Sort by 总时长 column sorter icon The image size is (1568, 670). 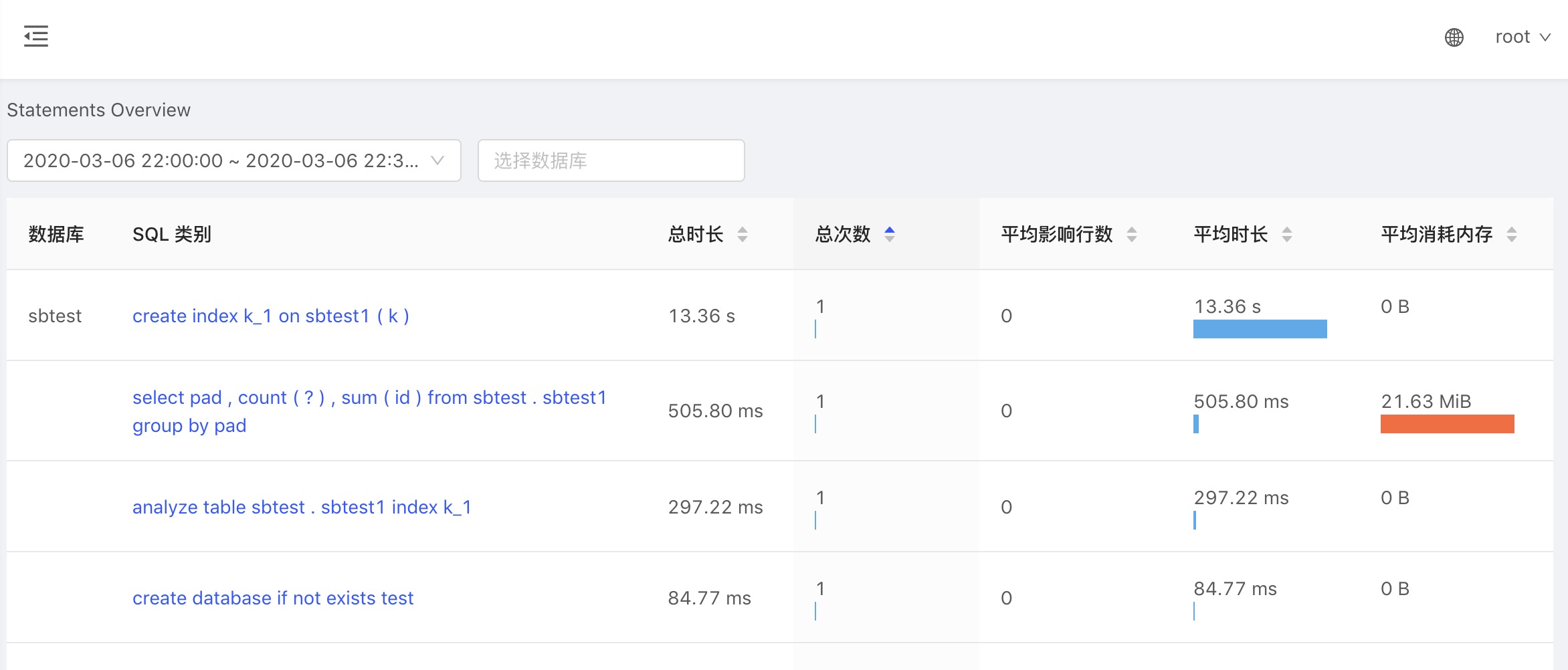pos(742,235)
